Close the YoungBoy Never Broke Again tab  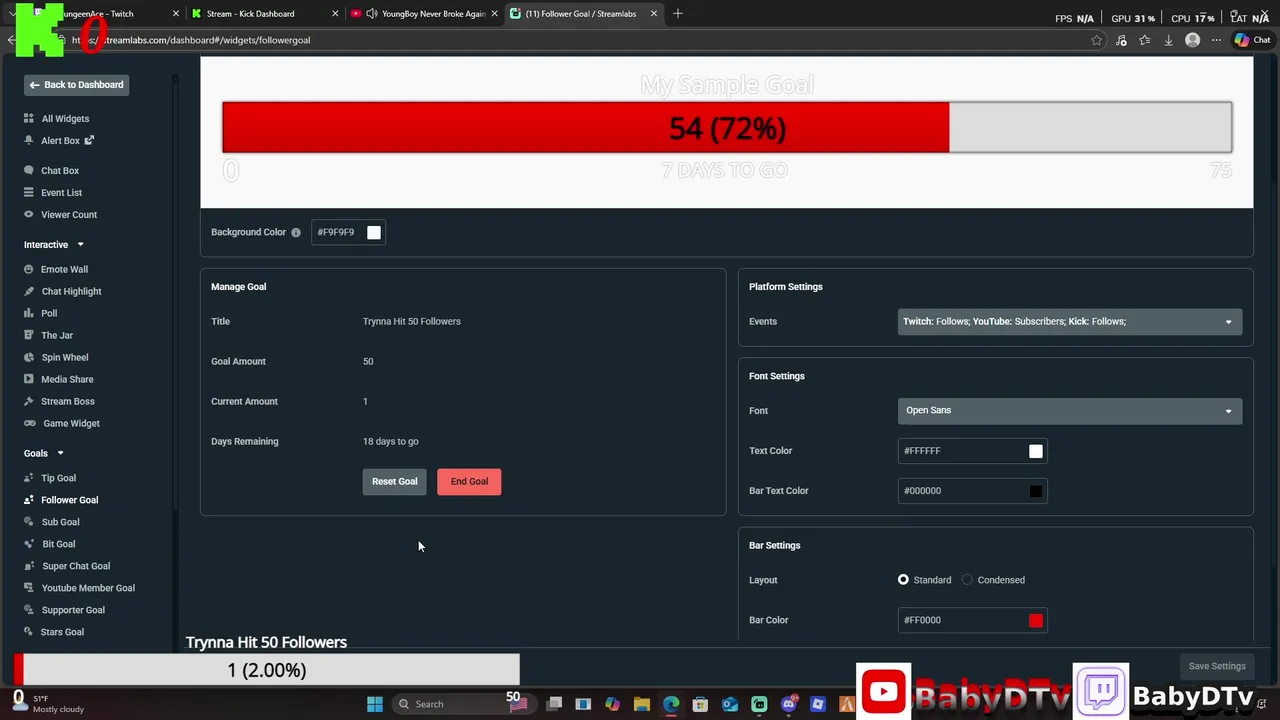coord(494,14)
